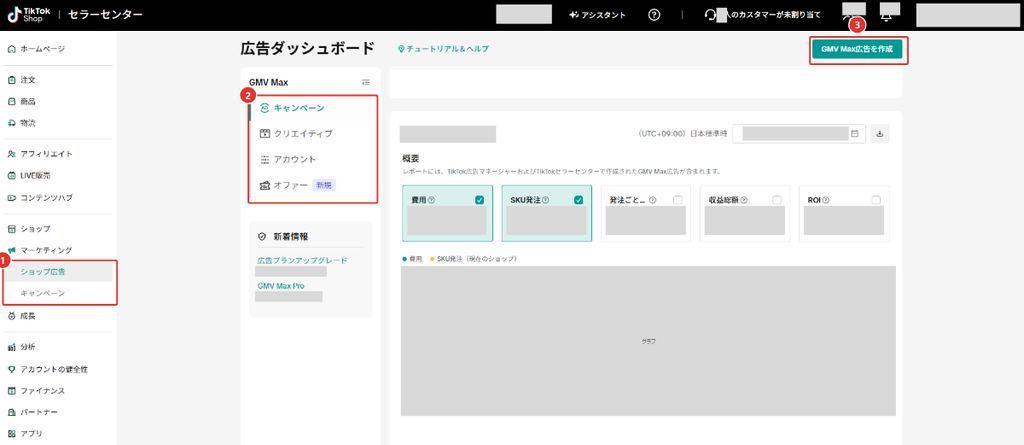Open 広告プランアップグレード link
The width and height of the screenshot is (1024, 445).
302,260
